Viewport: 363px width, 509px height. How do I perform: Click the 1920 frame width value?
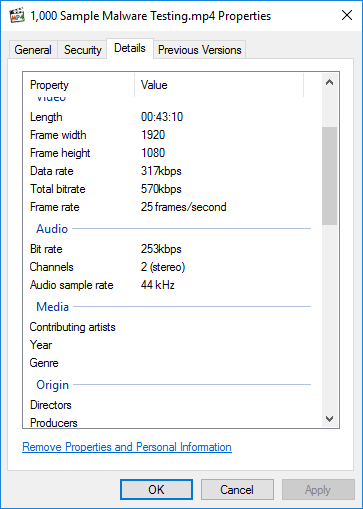click(153, 135)
